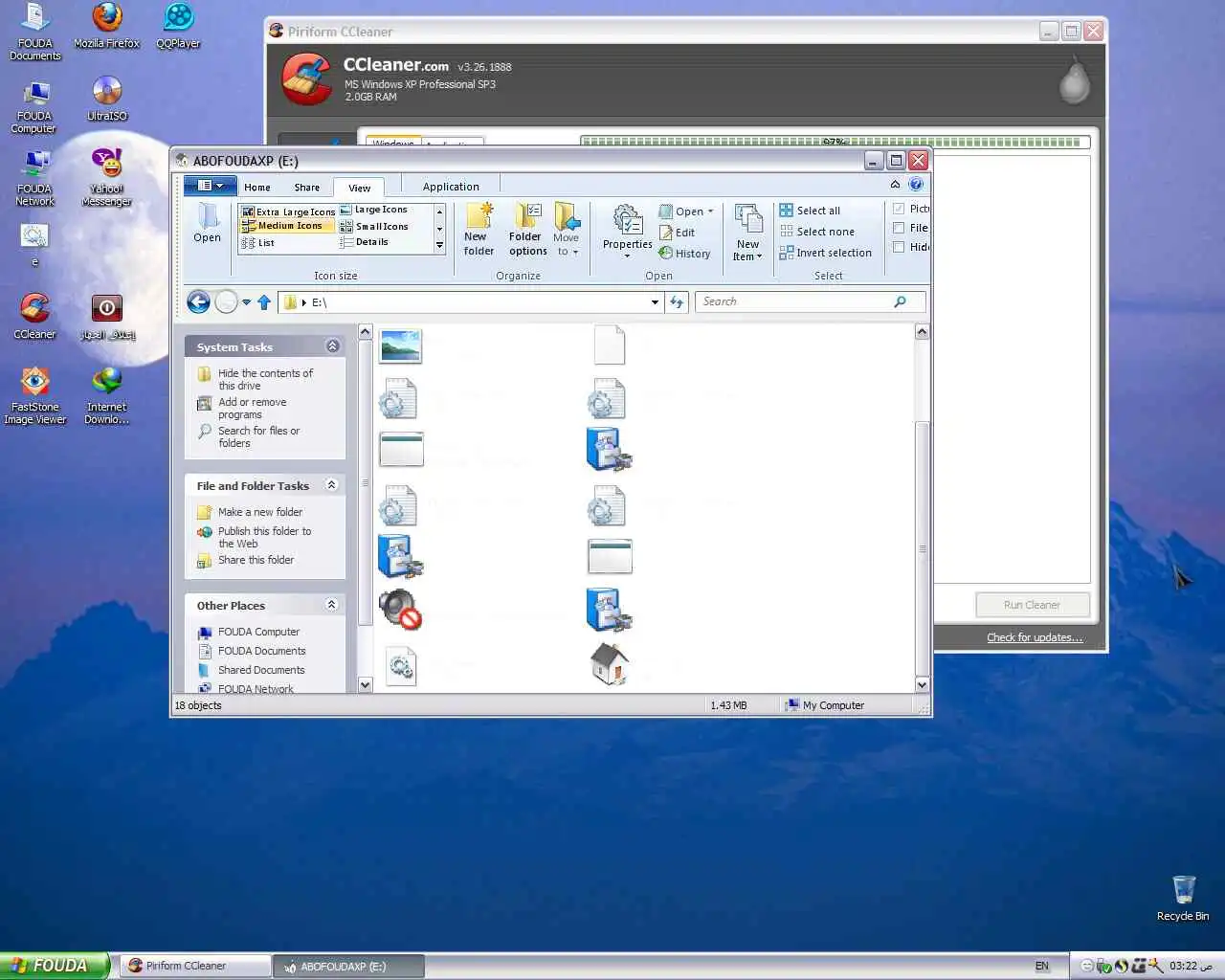Expand the address bar dropdown

[655, 302]
